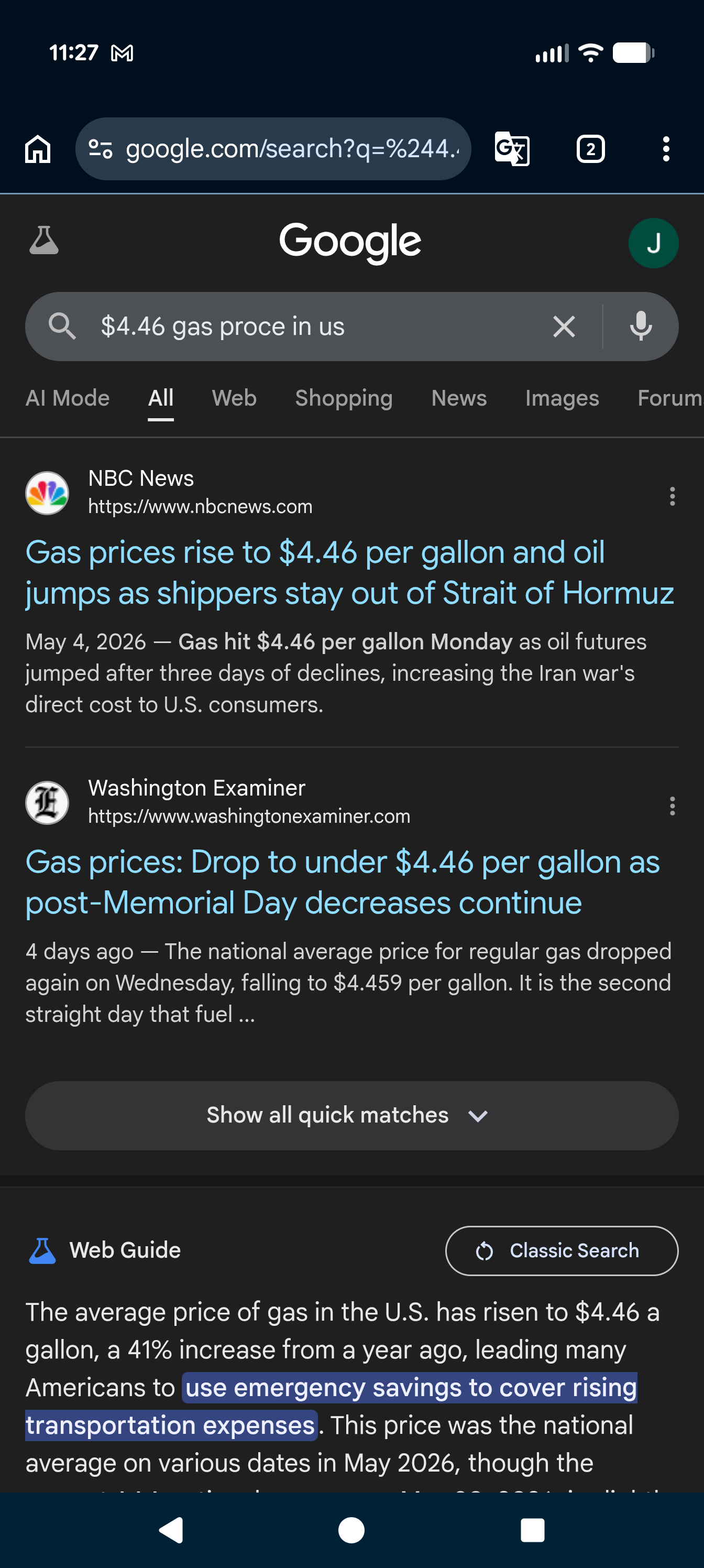Open the Google Translate page icon
704x1568 pixels.
(512, 149)
